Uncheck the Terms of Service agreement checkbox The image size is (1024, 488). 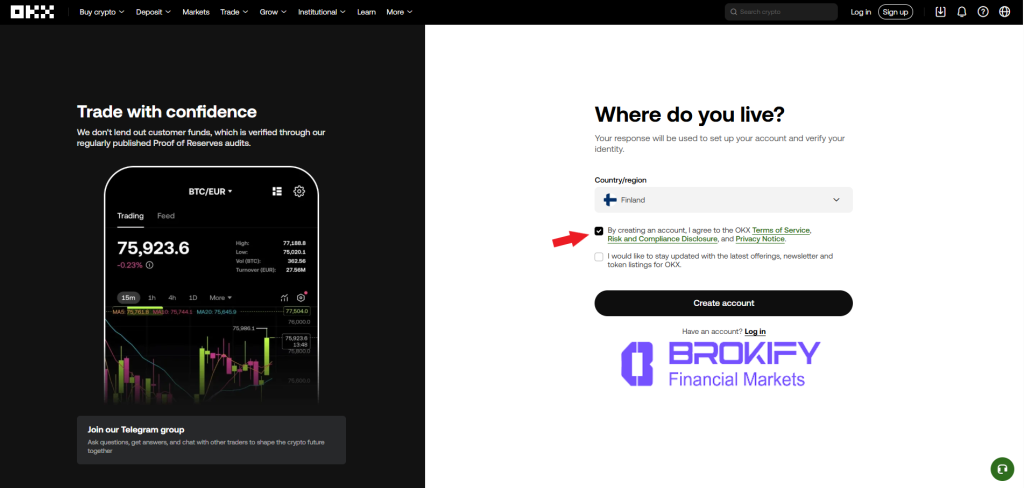tap(599, 231)
